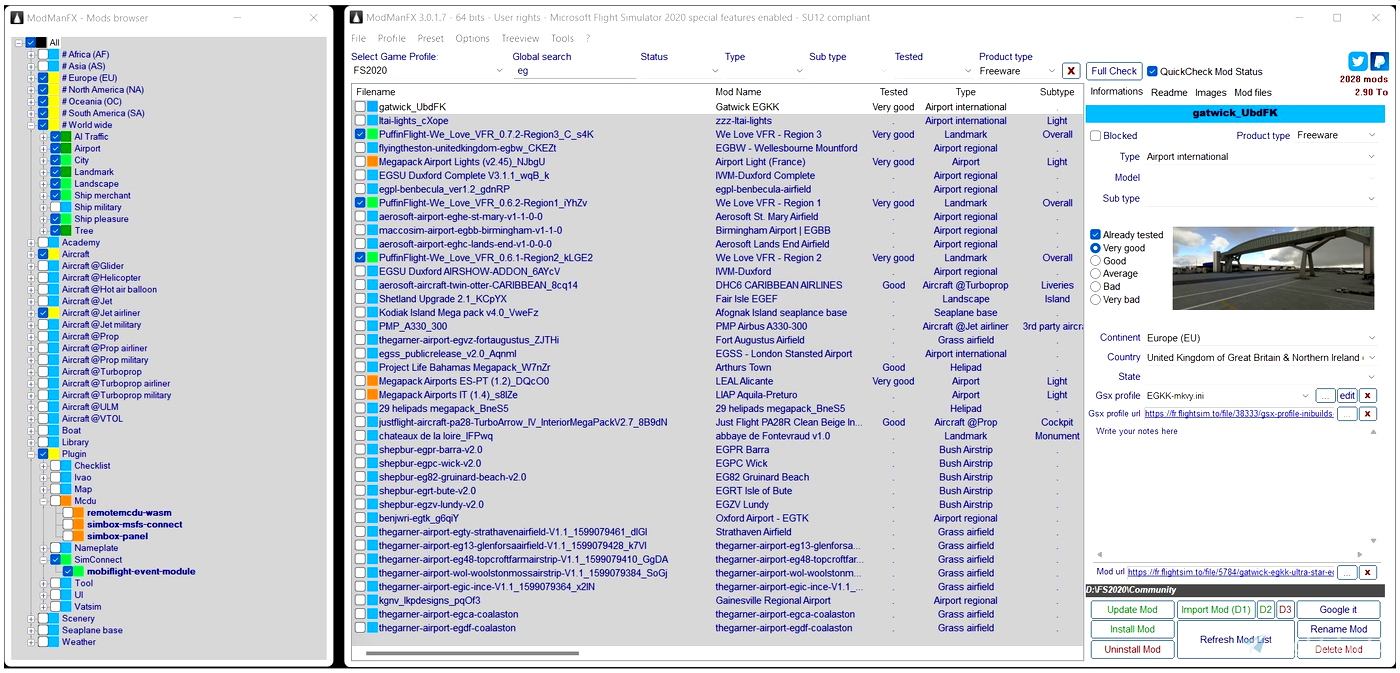This screenshot has height=673, width=1400.
Task: Click the notes area scroll-left arrow
Action: (1098, 555)
